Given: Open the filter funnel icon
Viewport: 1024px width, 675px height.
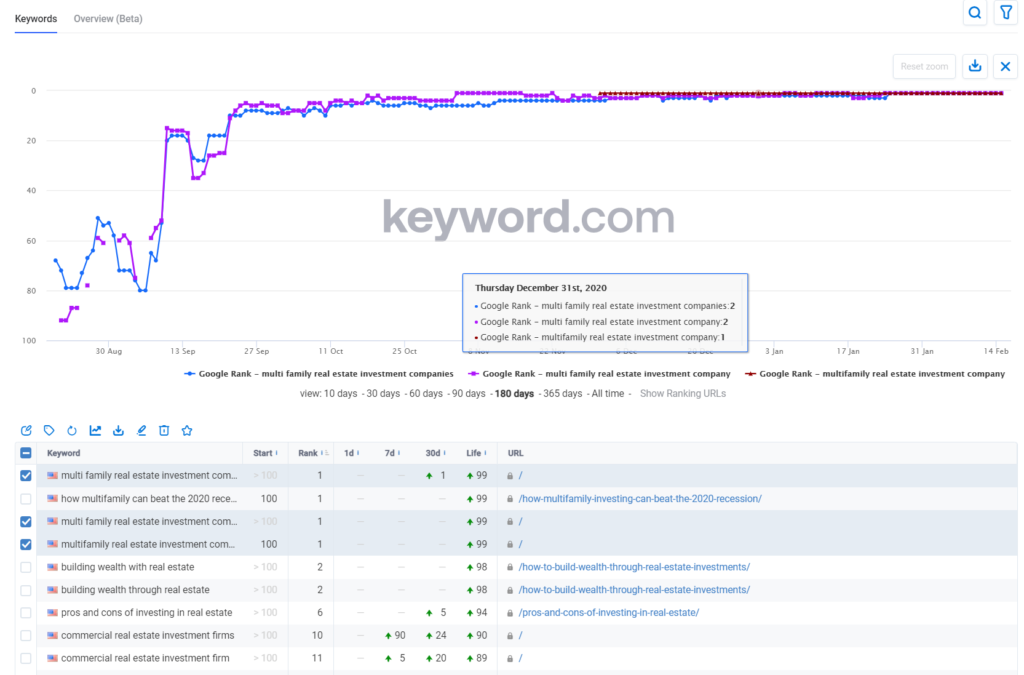Looking at the screenshot, I should [1006, 13].
